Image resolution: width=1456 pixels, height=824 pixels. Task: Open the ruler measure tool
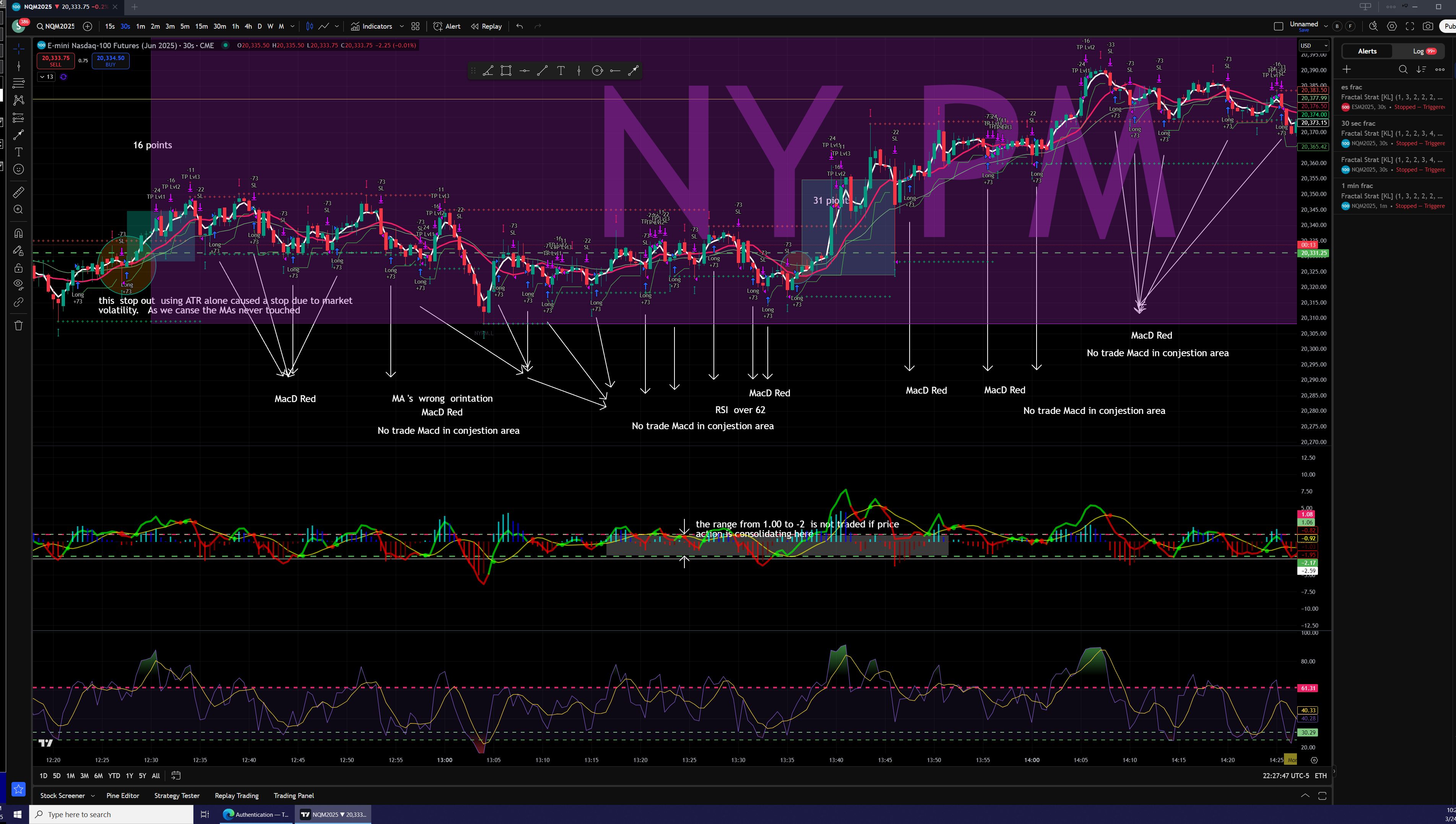tap(18, 192)
